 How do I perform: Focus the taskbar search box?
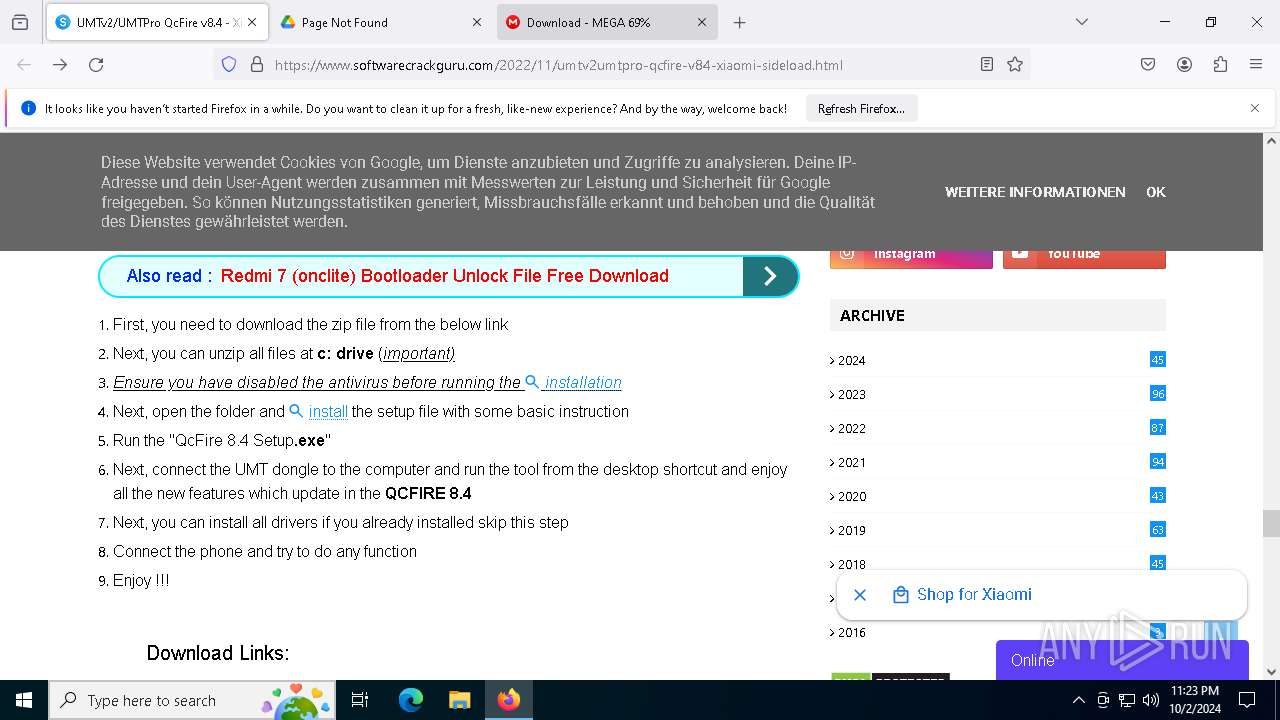(194, 700)
